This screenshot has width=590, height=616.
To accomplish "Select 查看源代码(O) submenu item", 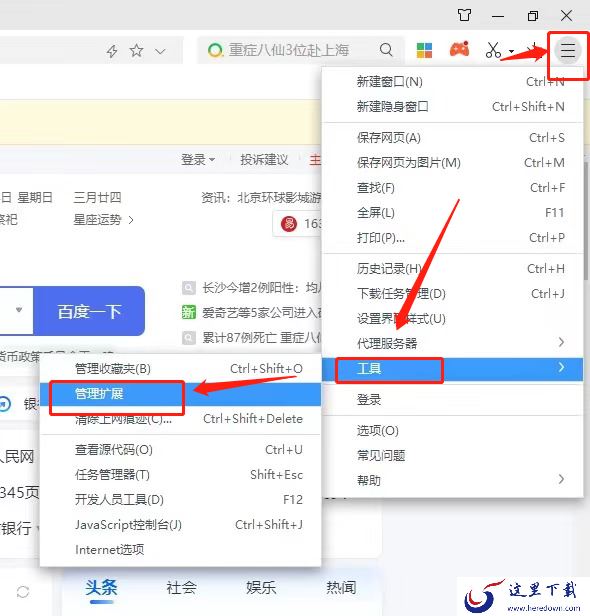I will pyautogui.click(x=181, y=450).
